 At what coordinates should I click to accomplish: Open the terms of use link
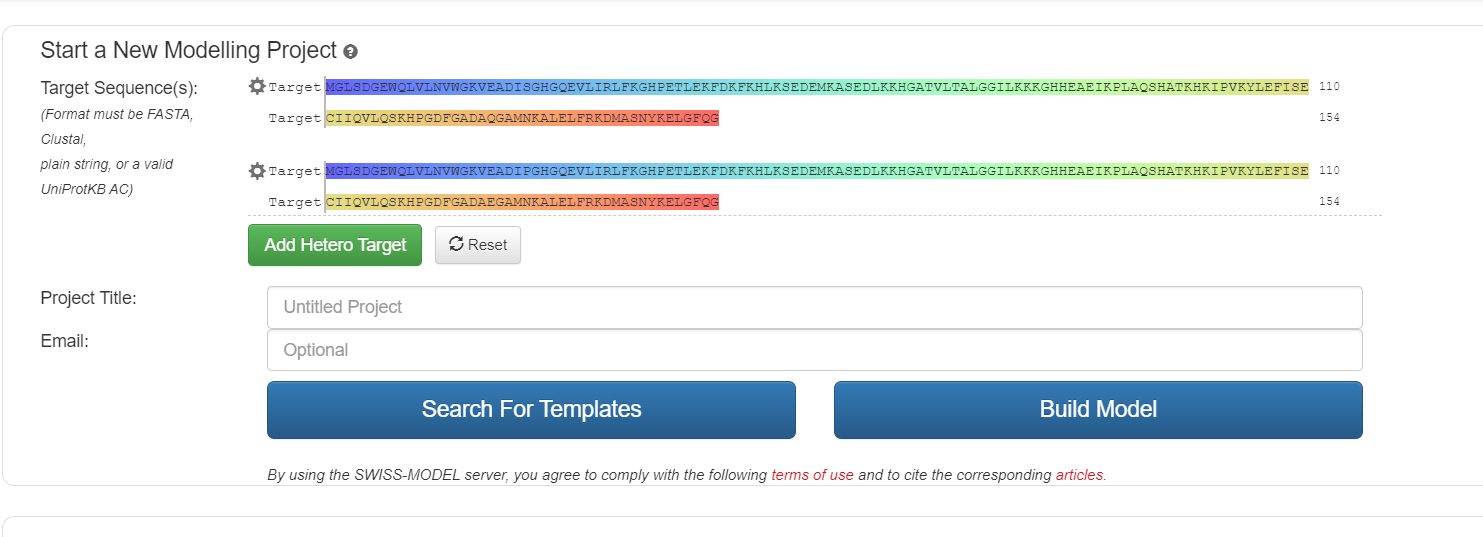click(812, 475)
